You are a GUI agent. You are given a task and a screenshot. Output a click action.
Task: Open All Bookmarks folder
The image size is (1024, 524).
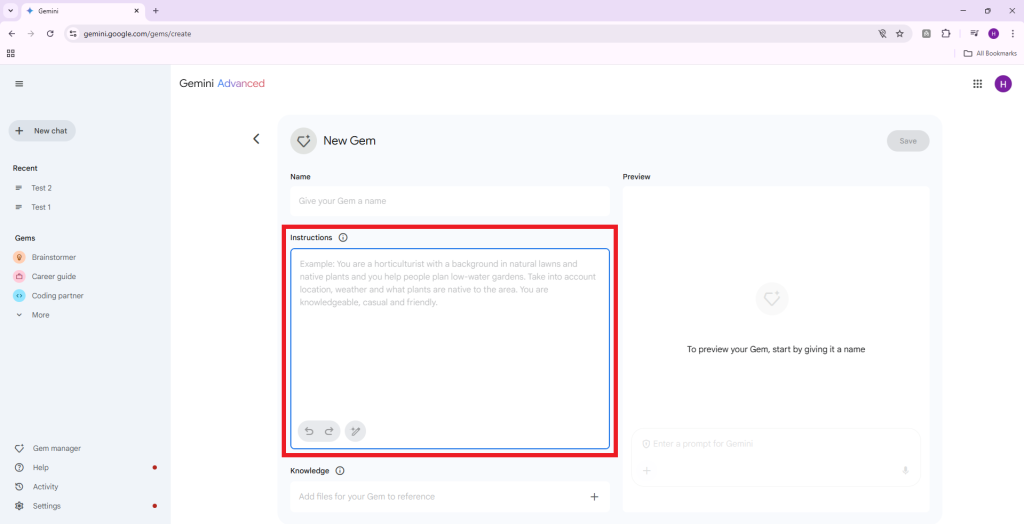[990, 54]
